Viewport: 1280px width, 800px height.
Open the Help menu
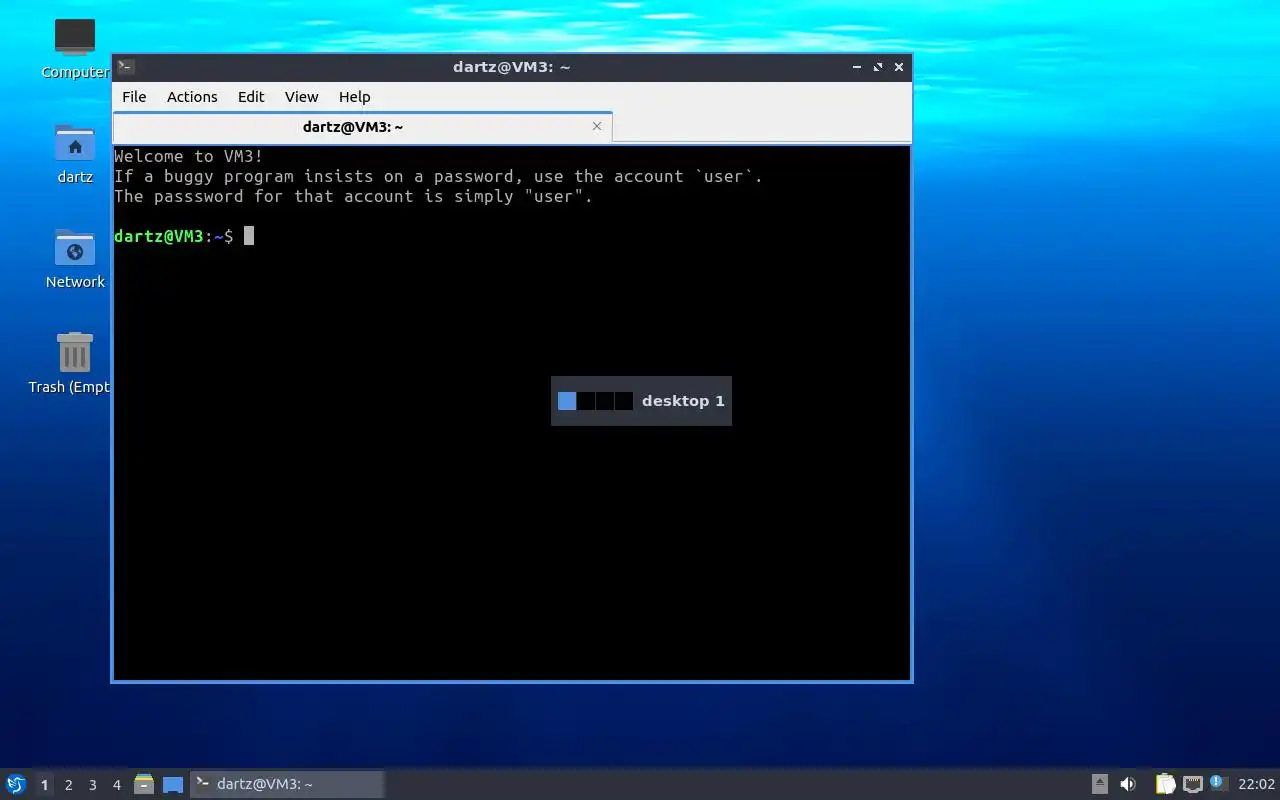(x=354, y=97)
